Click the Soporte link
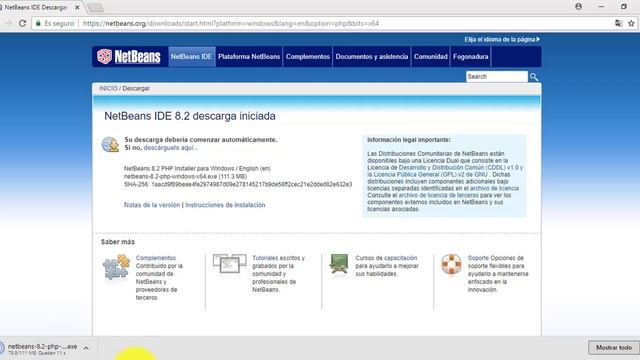This screenshot has width=640, height=360. (x=478, y=258)
